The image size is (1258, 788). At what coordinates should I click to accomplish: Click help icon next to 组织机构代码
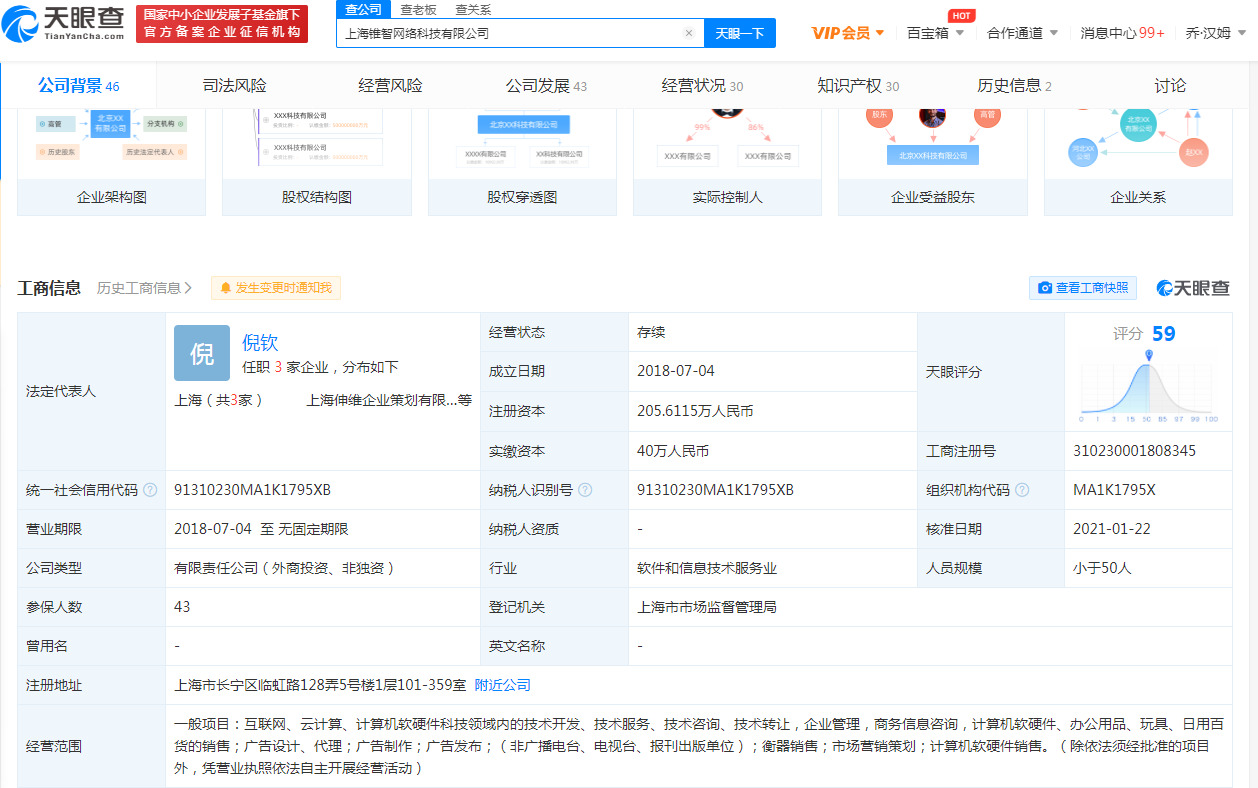[1020, 490]
